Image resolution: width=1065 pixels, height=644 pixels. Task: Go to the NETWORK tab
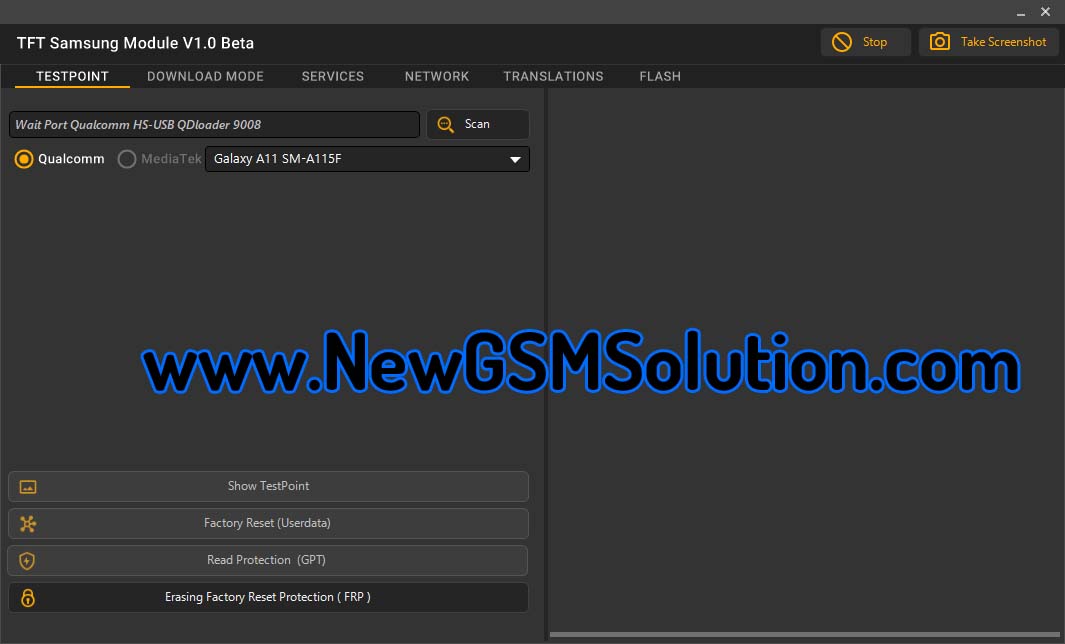click(x=437, y=76)
